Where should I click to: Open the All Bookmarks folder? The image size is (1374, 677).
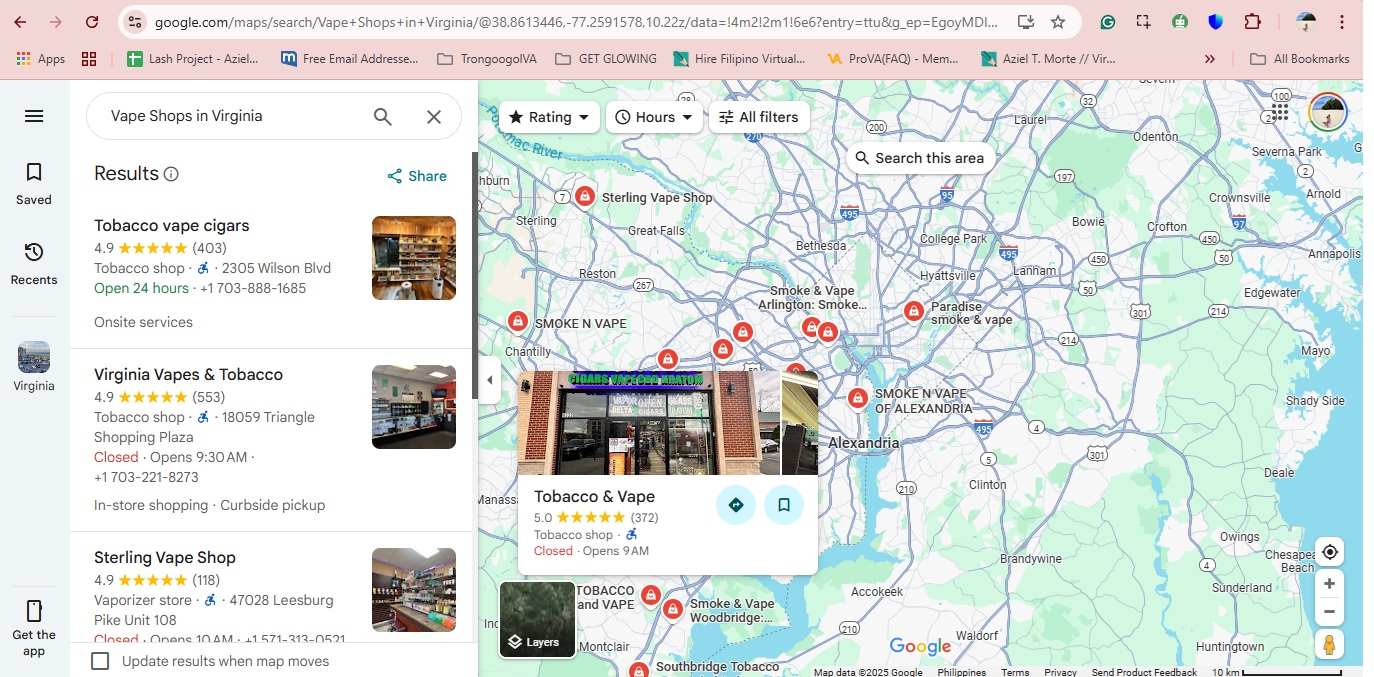(x=1300, y=59)
